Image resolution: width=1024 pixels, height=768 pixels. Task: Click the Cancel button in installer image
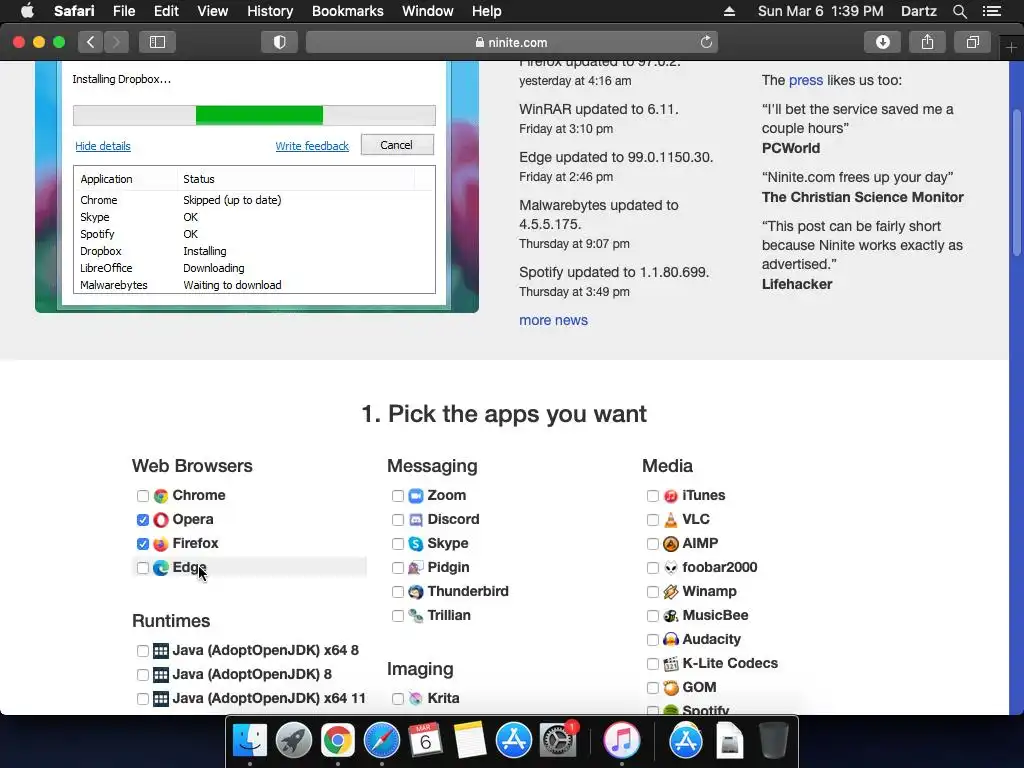[x=396, y=145]
